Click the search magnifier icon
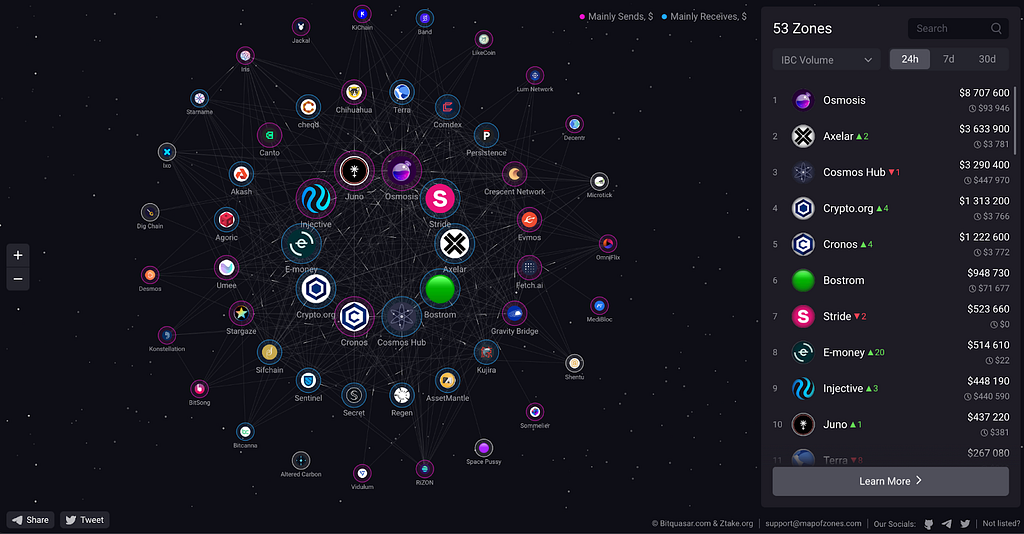This screenshot has height=534, width=1024. (996, 29)
